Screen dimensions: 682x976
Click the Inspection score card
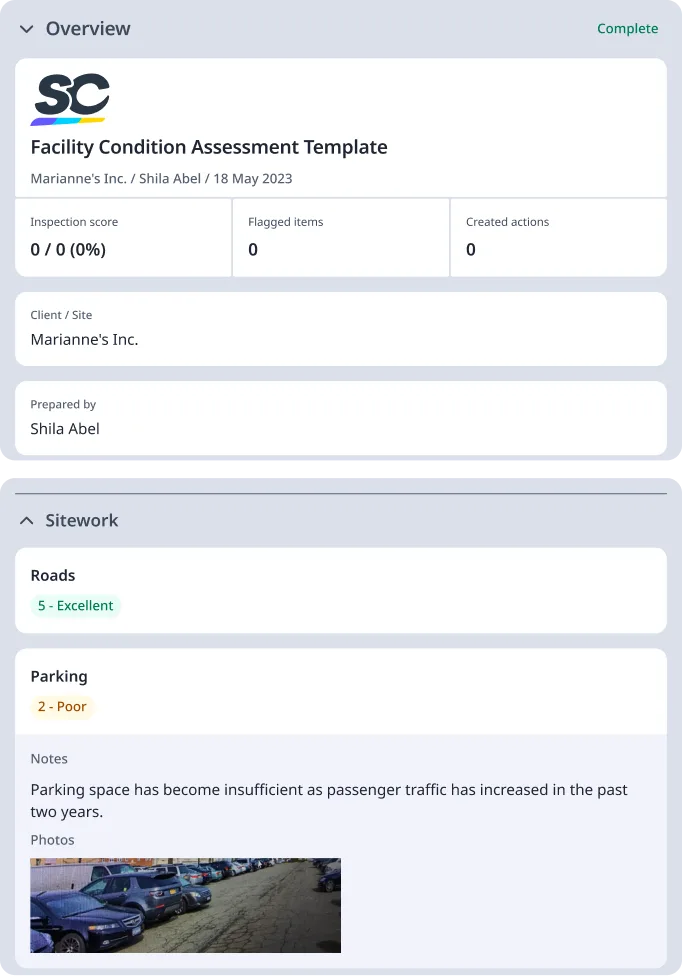(x=123, y=237)
